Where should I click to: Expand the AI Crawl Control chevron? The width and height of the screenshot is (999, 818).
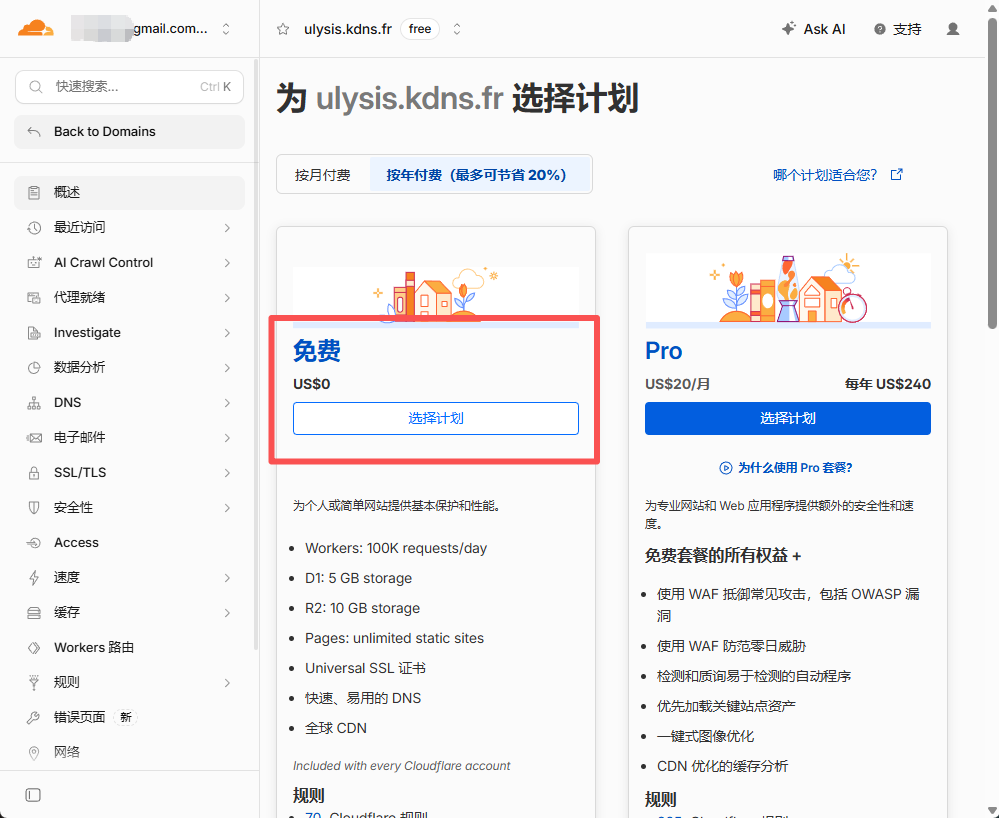tap(227, 262)
